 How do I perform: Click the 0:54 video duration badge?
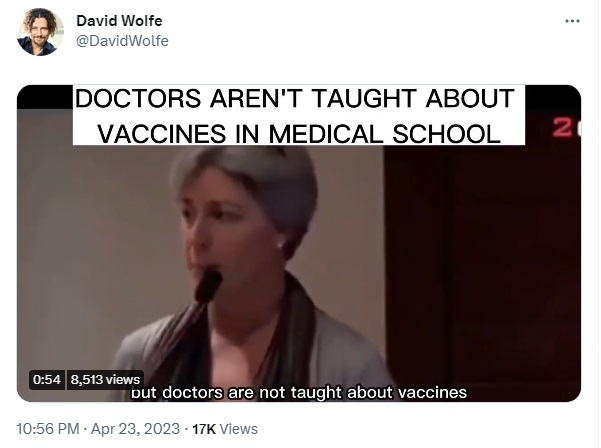tap(47, 379)
